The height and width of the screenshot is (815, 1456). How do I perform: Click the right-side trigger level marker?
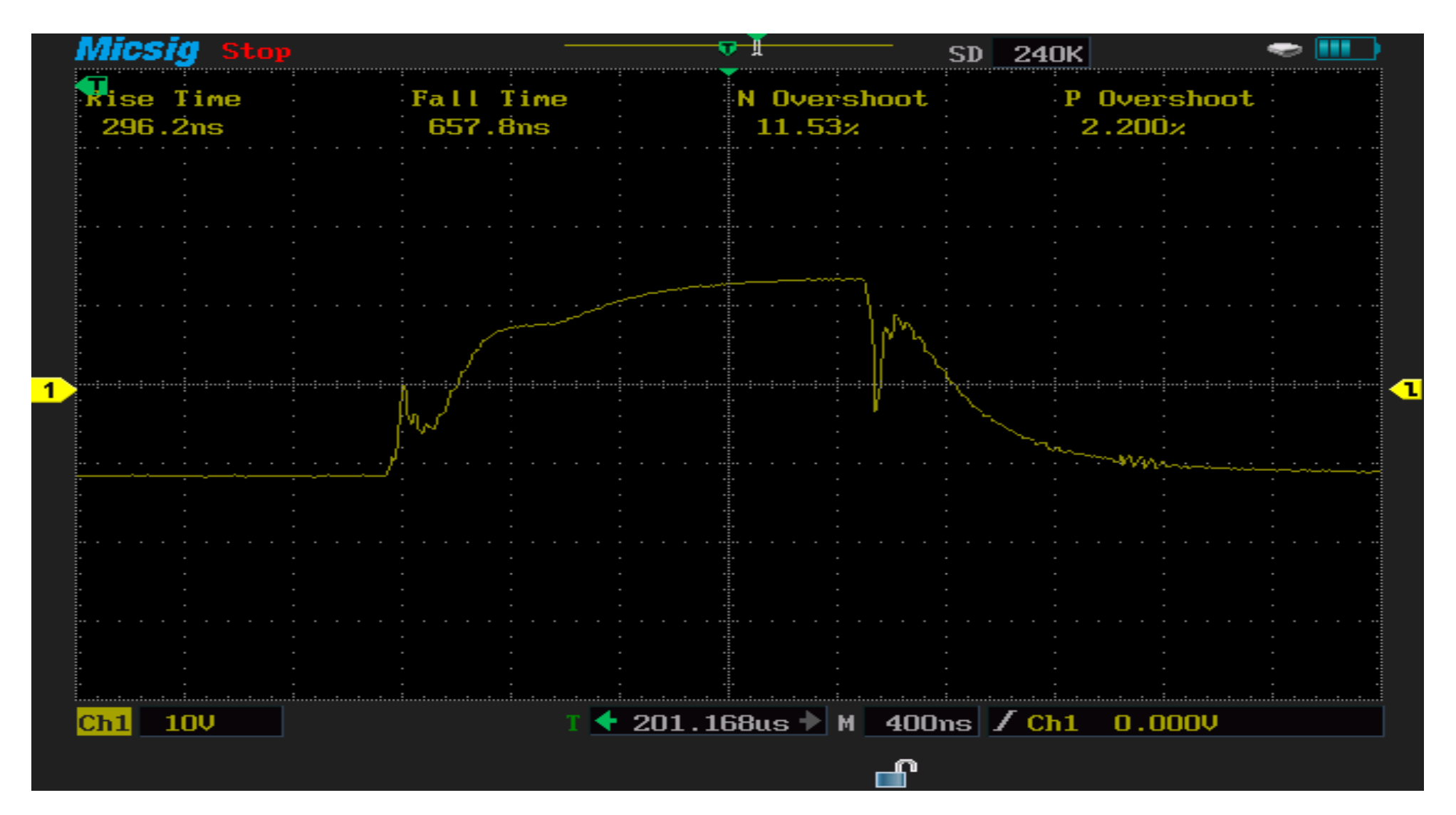[1407, 389]
